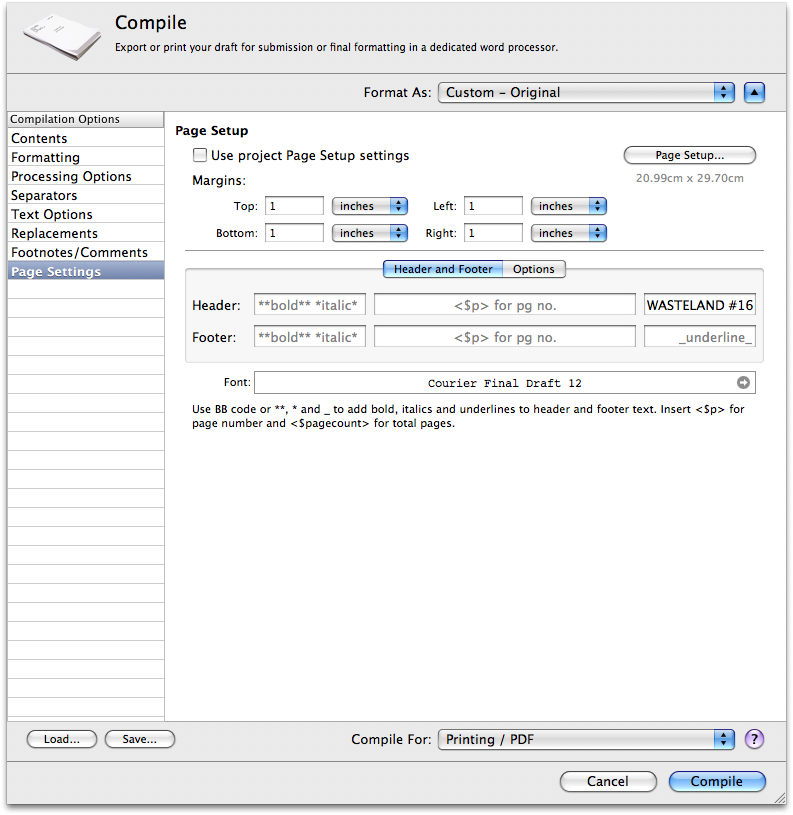Switch to the Options tab
The height and width of the screenshot is (815, 793).
(534, 269)
